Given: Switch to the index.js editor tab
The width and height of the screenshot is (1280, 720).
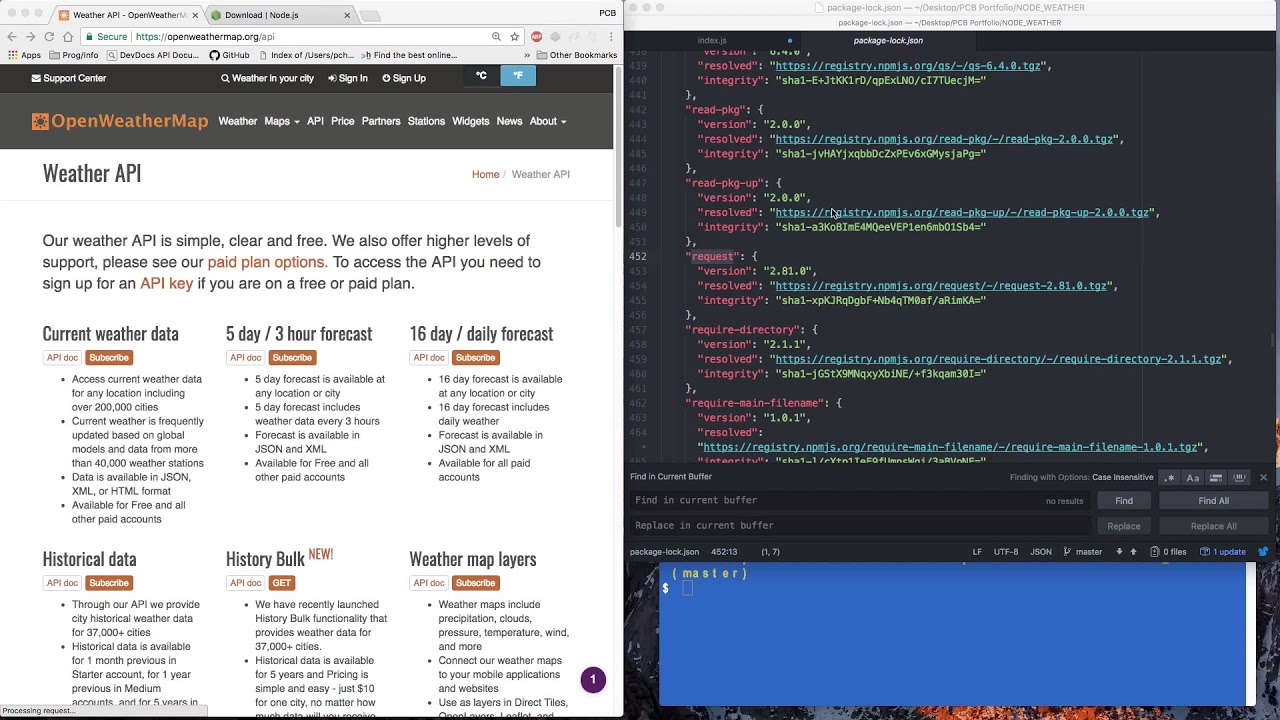Looking at the screenshot, I should (x=712, y=40).
